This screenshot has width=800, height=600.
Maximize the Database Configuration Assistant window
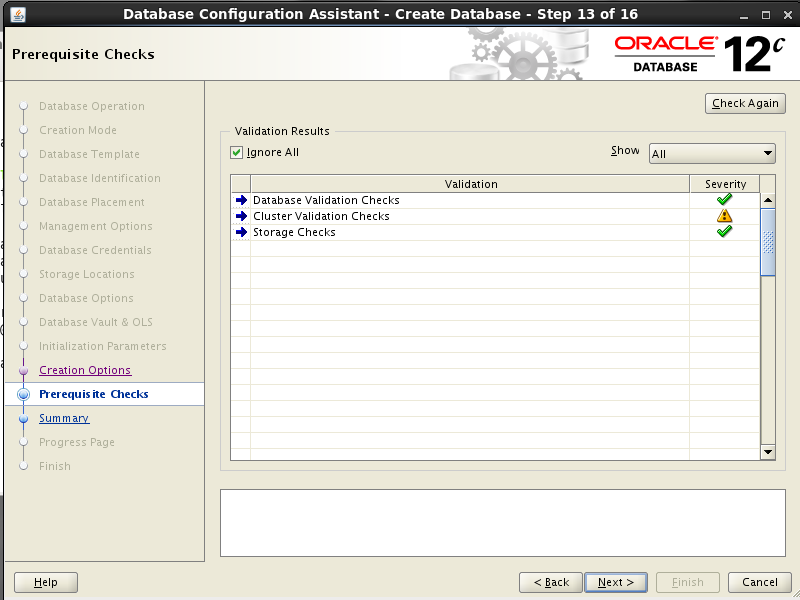pos(766,15)
